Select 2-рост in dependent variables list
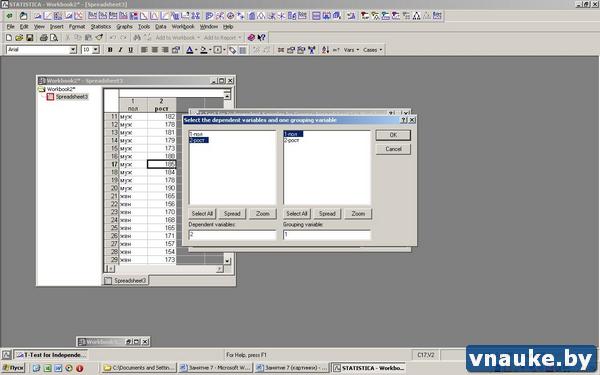 point(199,140)
